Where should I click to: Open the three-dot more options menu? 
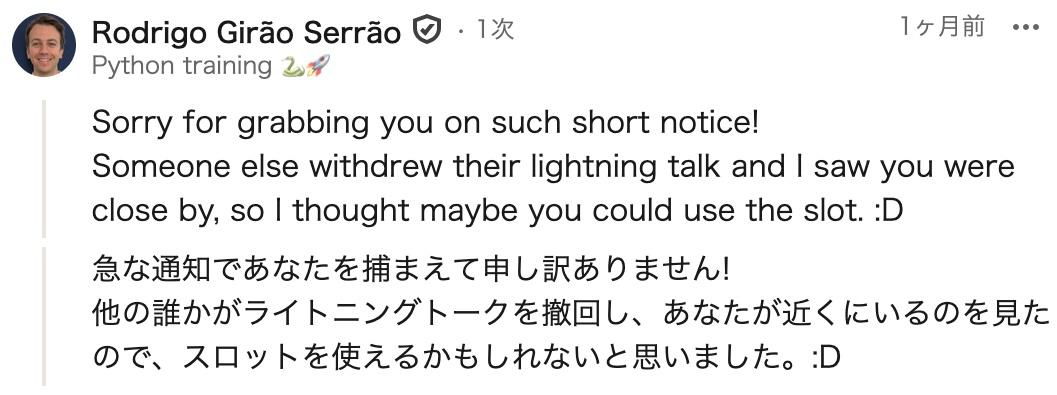tap(1027, 28)
